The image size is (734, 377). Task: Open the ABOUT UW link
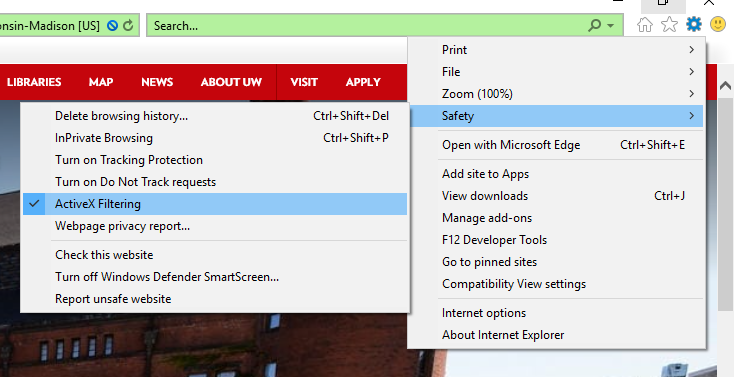tap(231, 82)
